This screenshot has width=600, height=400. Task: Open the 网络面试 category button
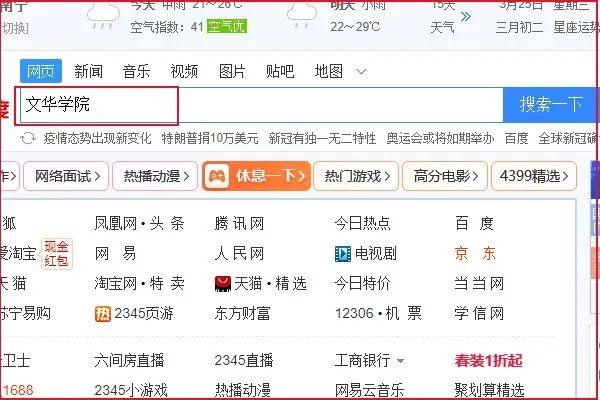66,176
